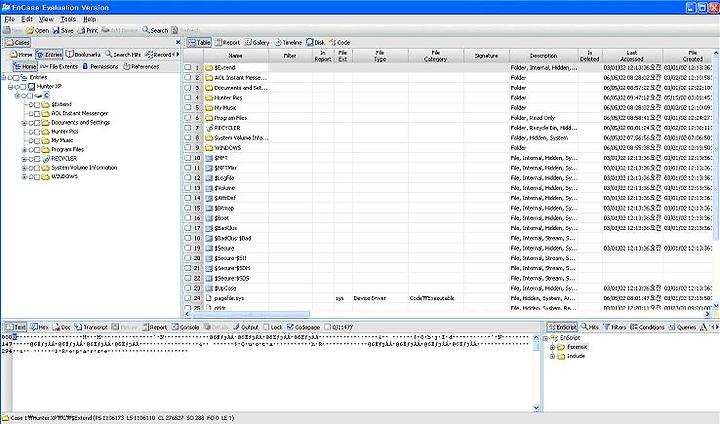This screenshot has height=424, width=720.
Task: Tick checkbox for row 1 $Extend
Action: tap(188, 68)
